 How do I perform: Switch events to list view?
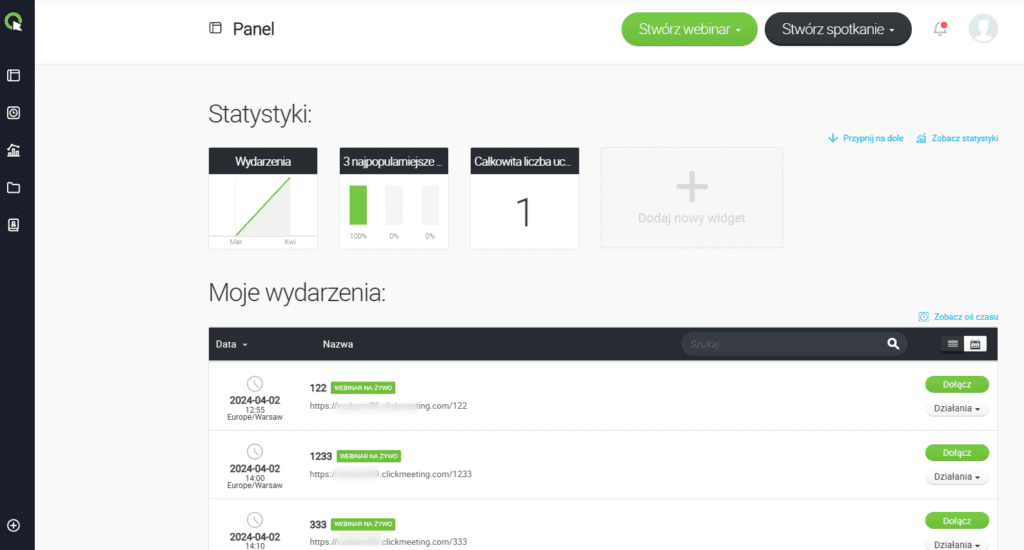[953, 344]
